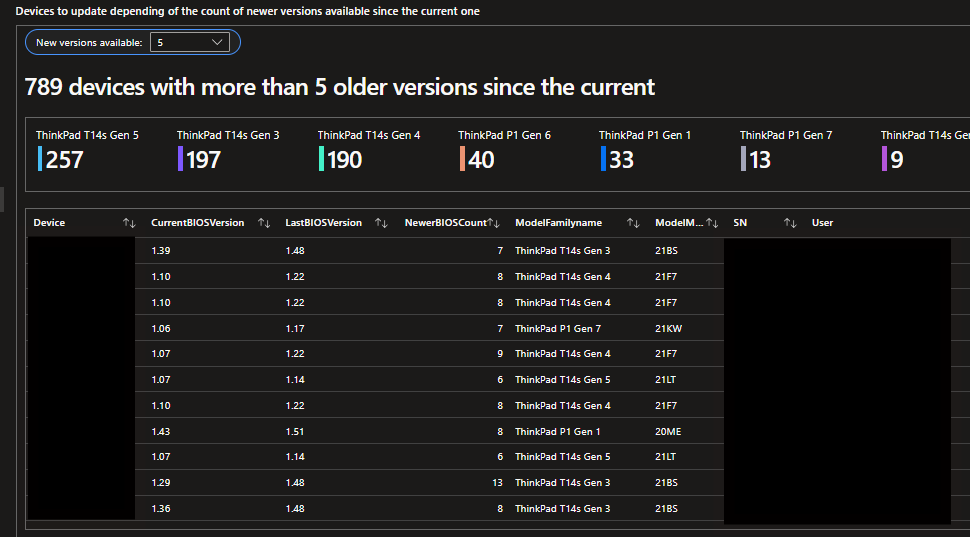Viewport: 970px width, 537px height.
Task: Click NewerBIOSCount value 9
Action: [500, 354]
